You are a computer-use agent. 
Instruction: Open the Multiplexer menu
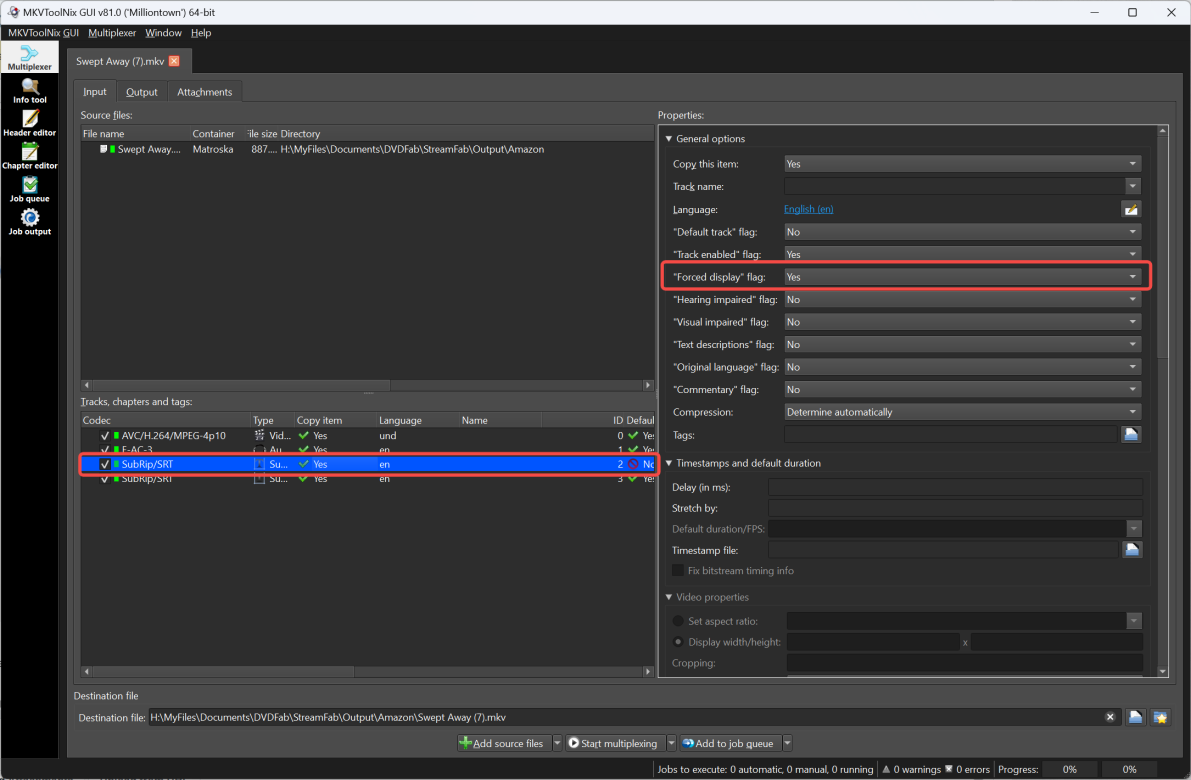point(112,33)
